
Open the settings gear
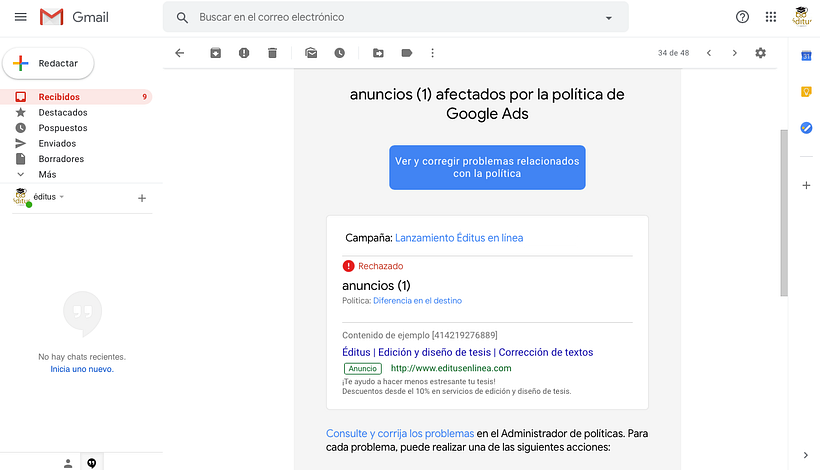760,53
